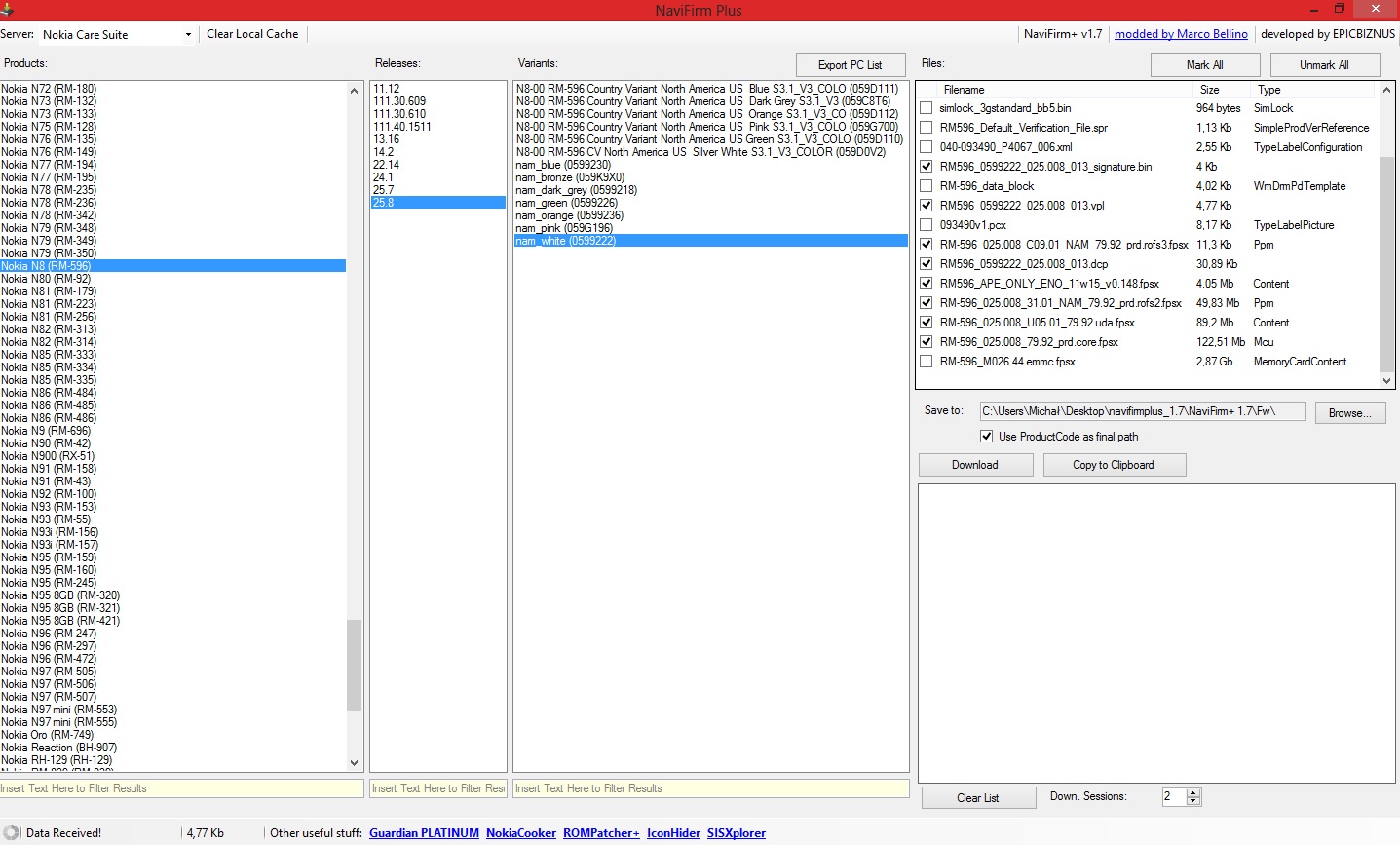Open the NokiaCooker link
Screen dimensions: 1400x845
click(x=521, y=833)
